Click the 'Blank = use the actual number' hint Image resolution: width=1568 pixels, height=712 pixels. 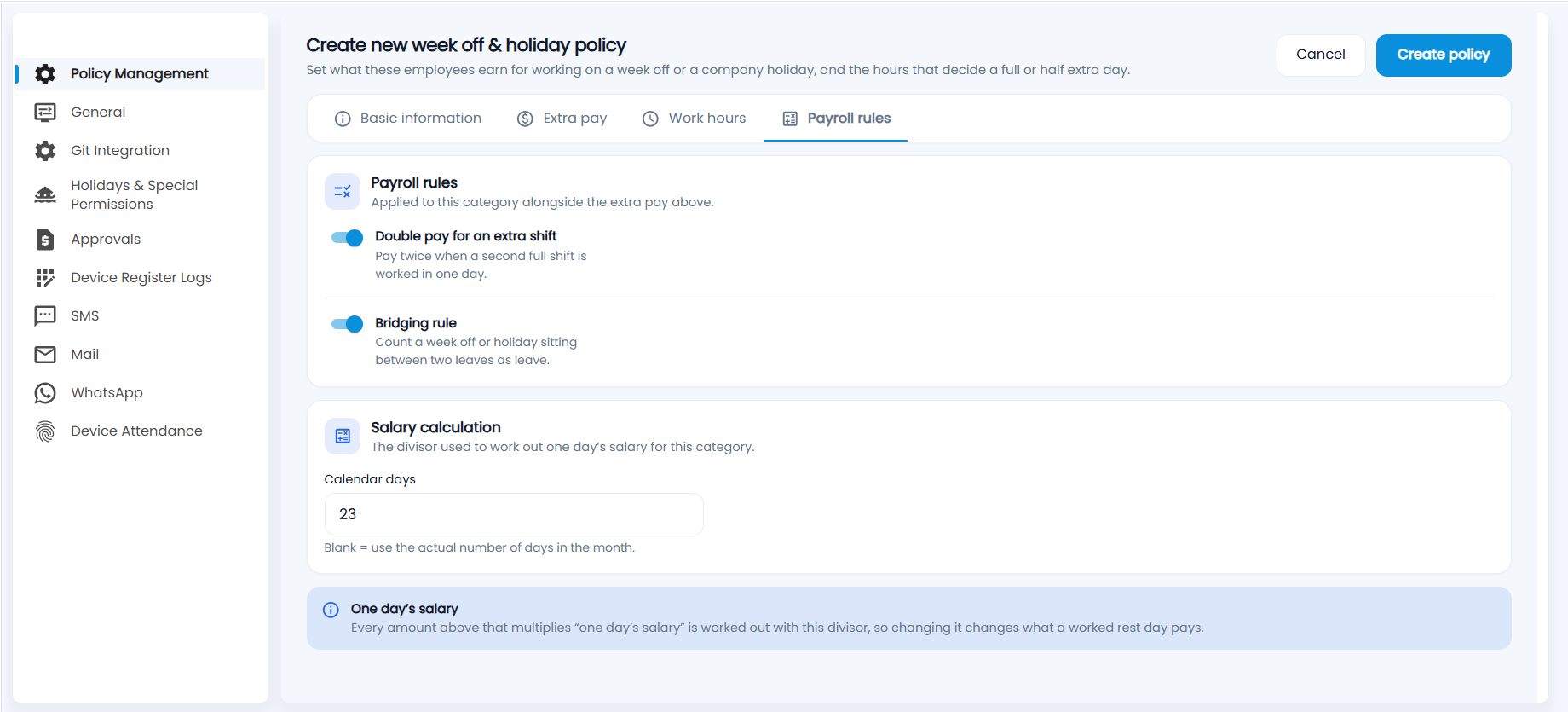click(479, 547)
